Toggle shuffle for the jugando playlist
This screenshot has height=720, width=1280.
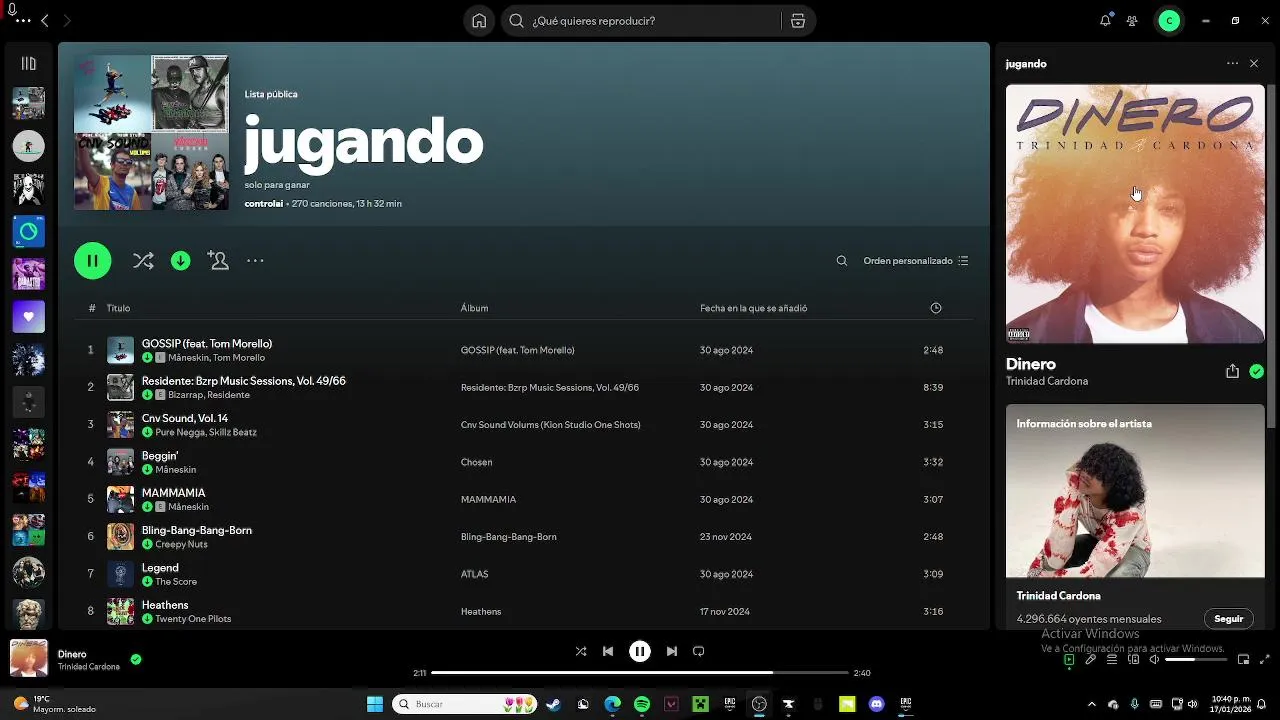coord(143,261)
